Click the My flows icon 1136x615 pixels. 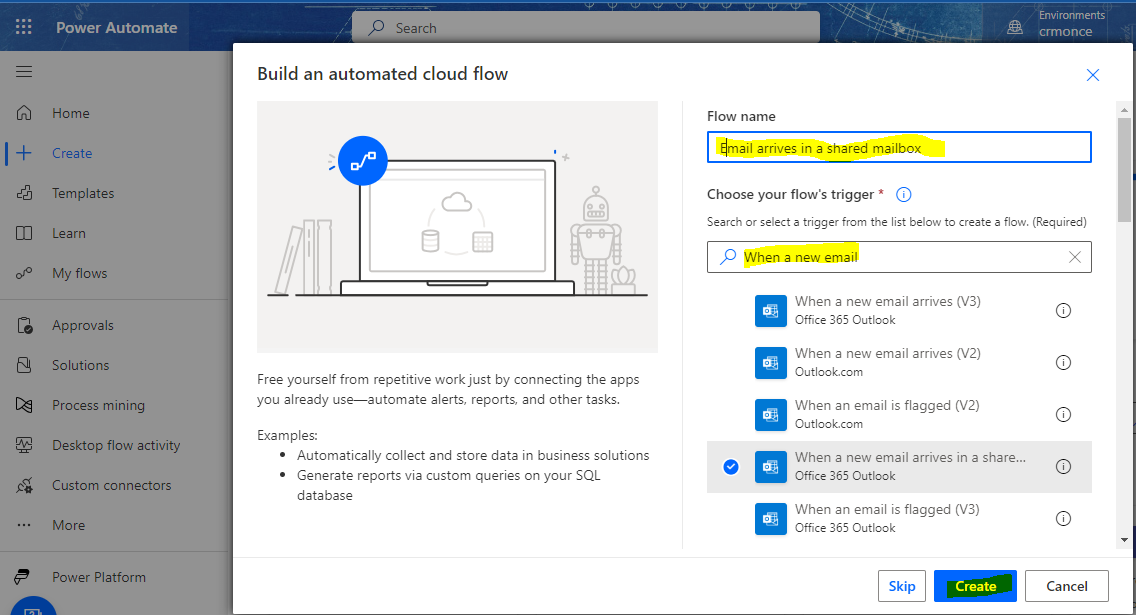coord(24,273)
